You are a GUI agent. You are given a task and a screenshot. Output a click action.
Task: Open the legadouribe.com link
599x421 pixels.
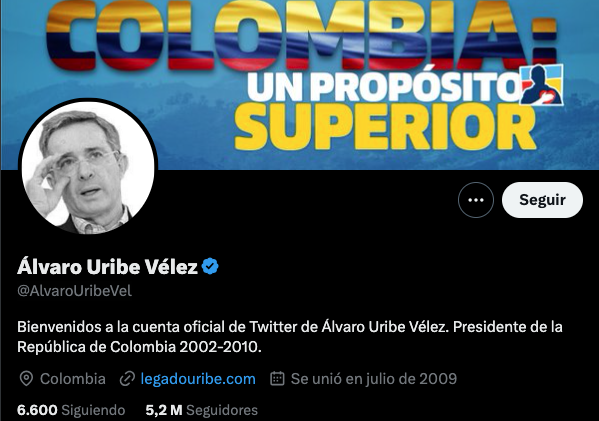point(198,379)
